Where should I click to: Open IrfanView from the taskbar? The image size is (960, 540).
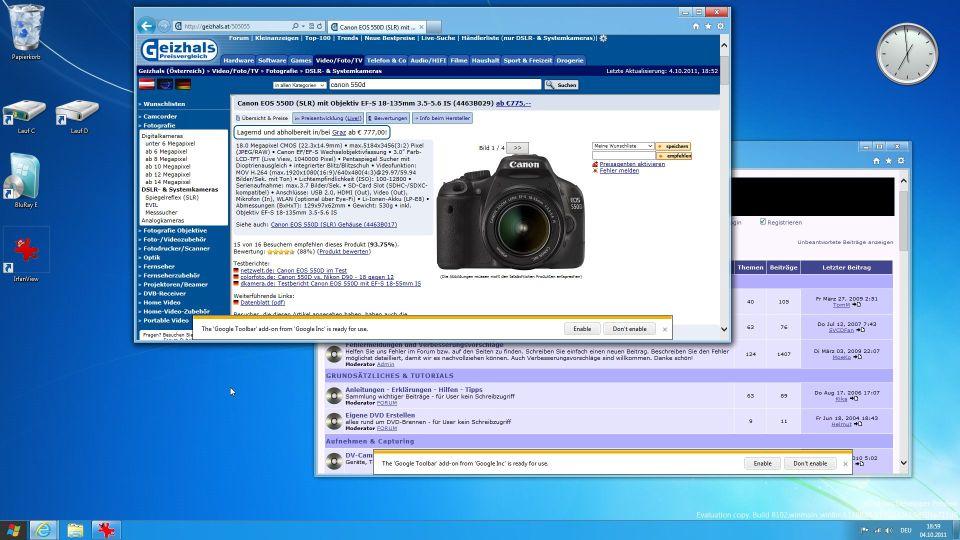pos(106,530)
